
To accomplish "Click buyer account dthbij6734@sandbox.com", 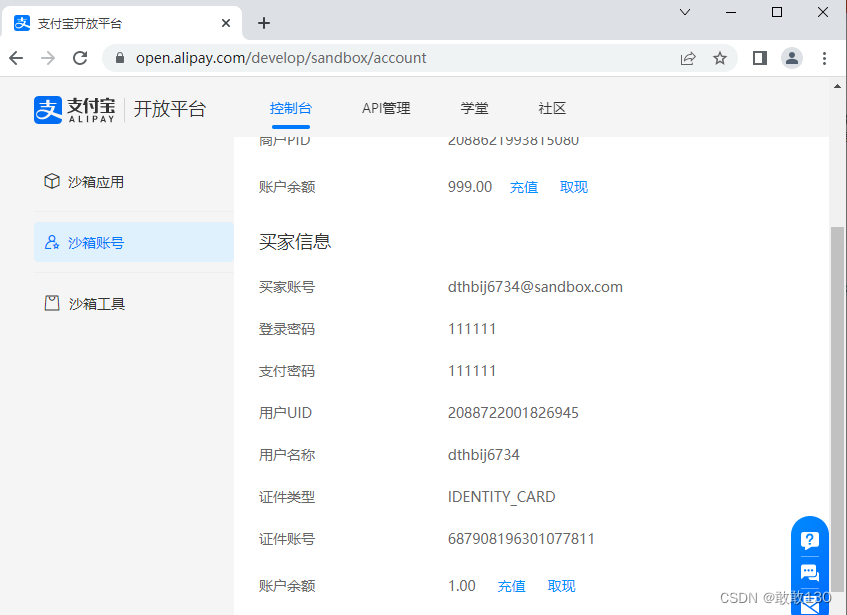I will 535,287.
